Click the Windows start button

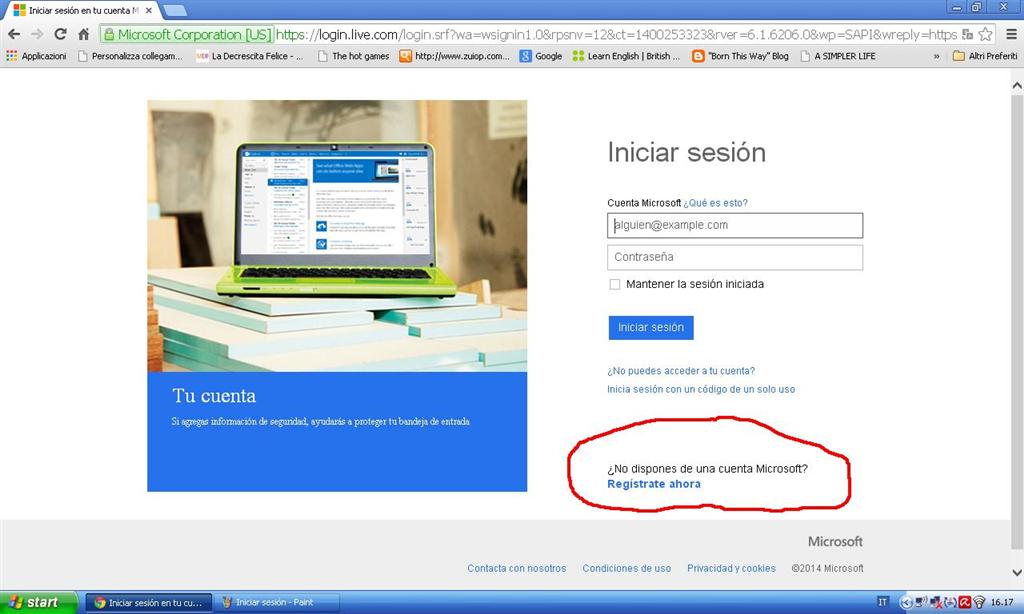(38, 602)
